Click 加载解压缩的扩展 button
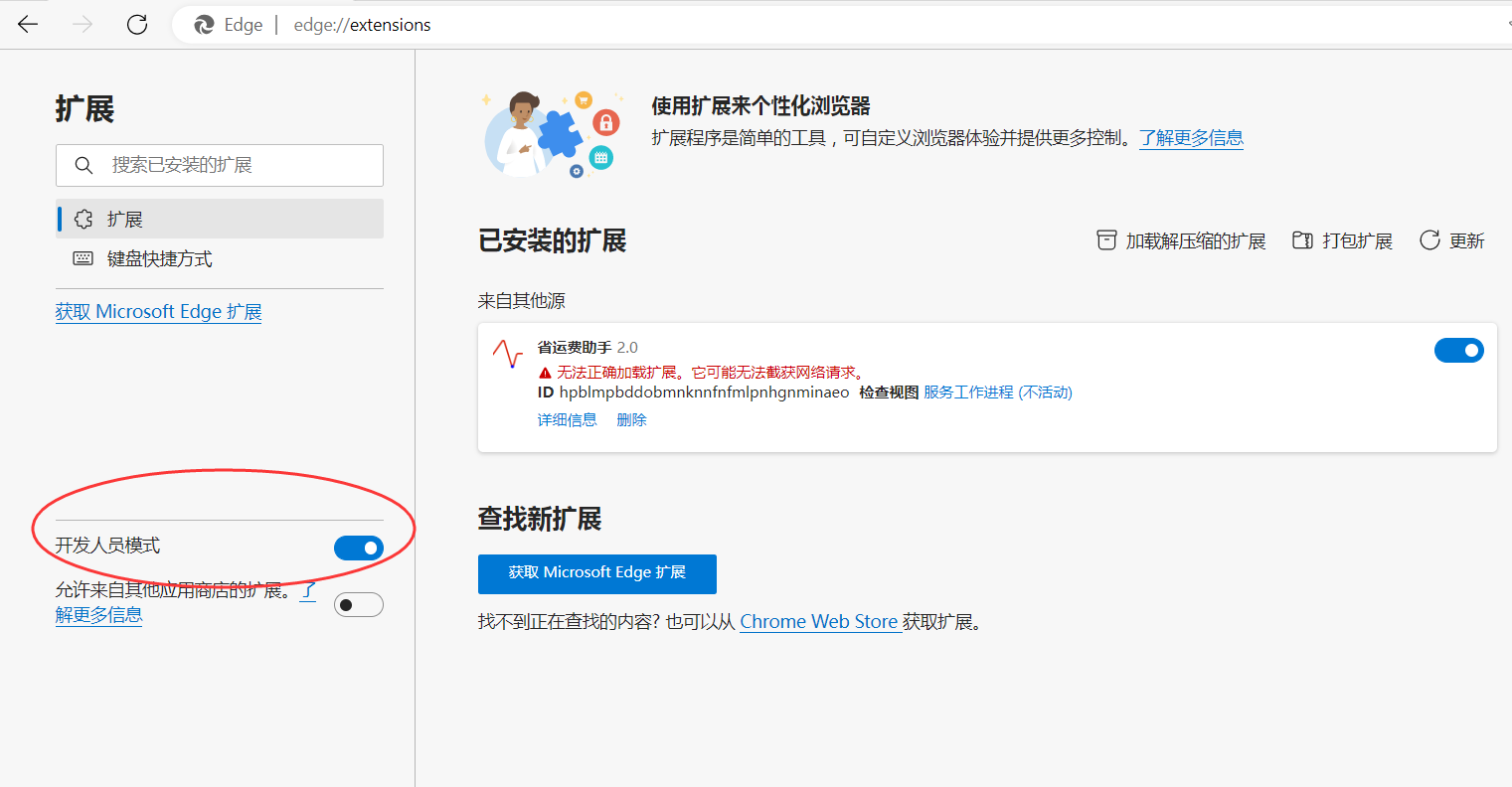 point(1181,240)
